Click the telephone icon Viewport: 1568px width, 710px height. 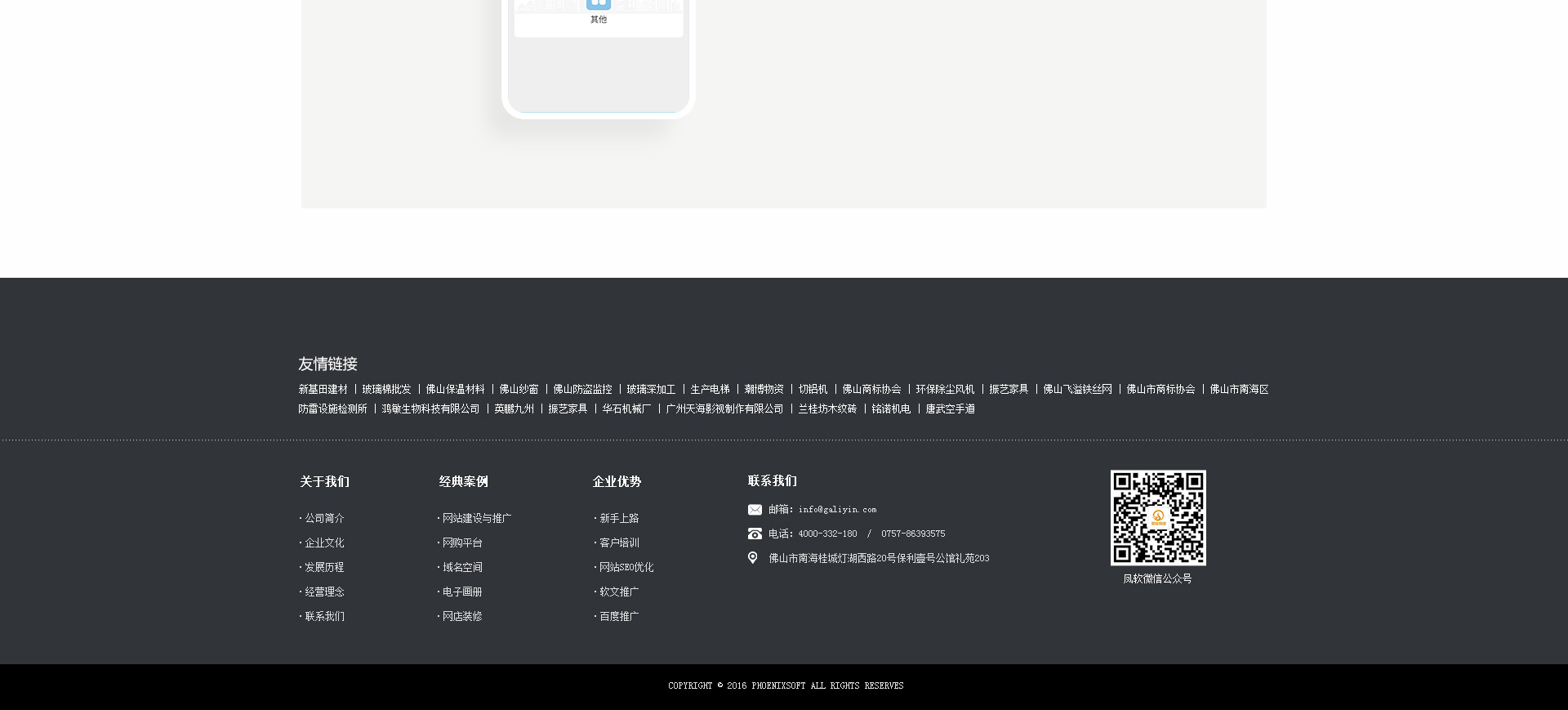click(x=755, y=534)
